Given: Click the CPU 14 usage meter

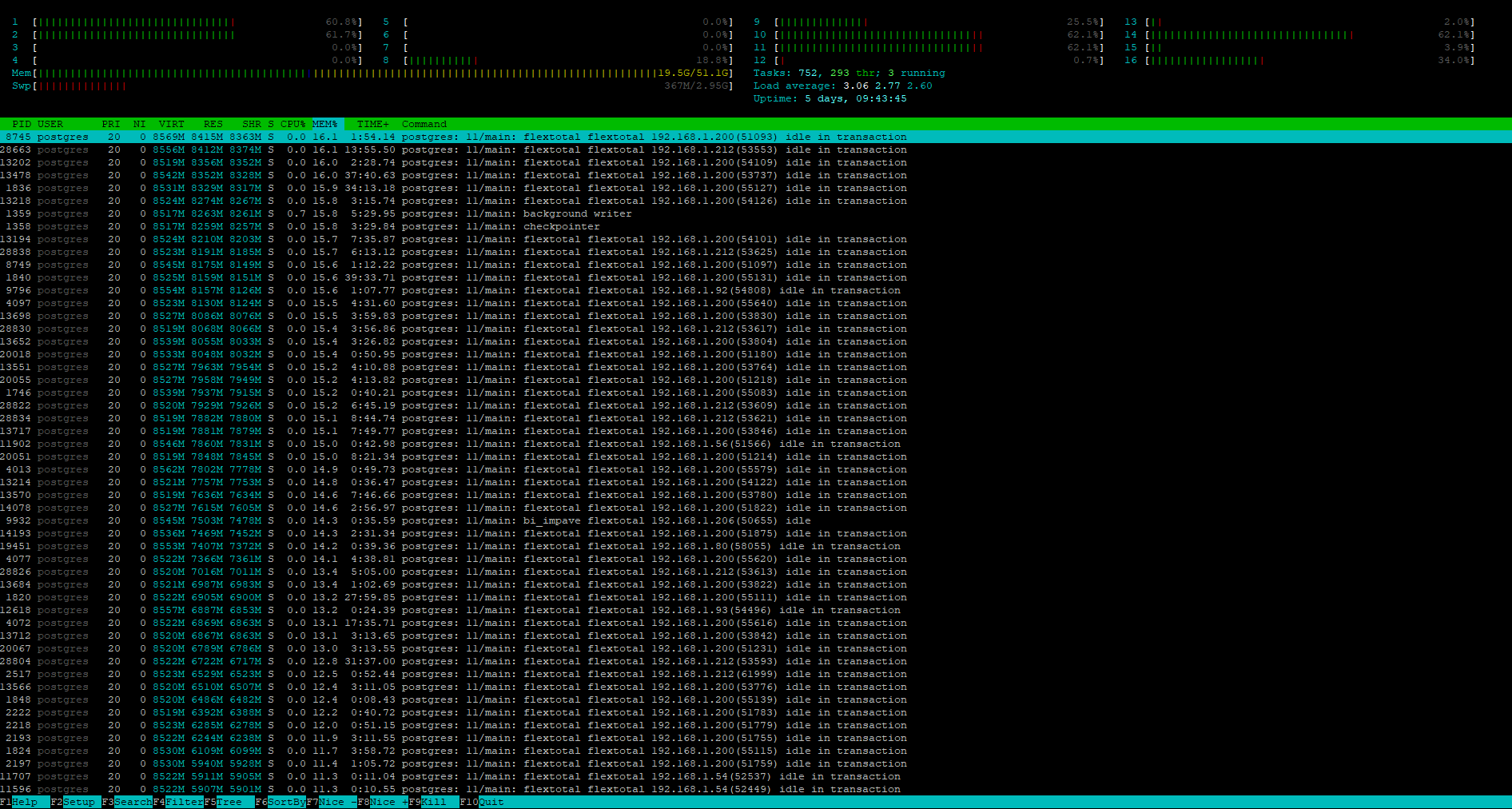Looking at the screenshot, I should pos(1299,34).
